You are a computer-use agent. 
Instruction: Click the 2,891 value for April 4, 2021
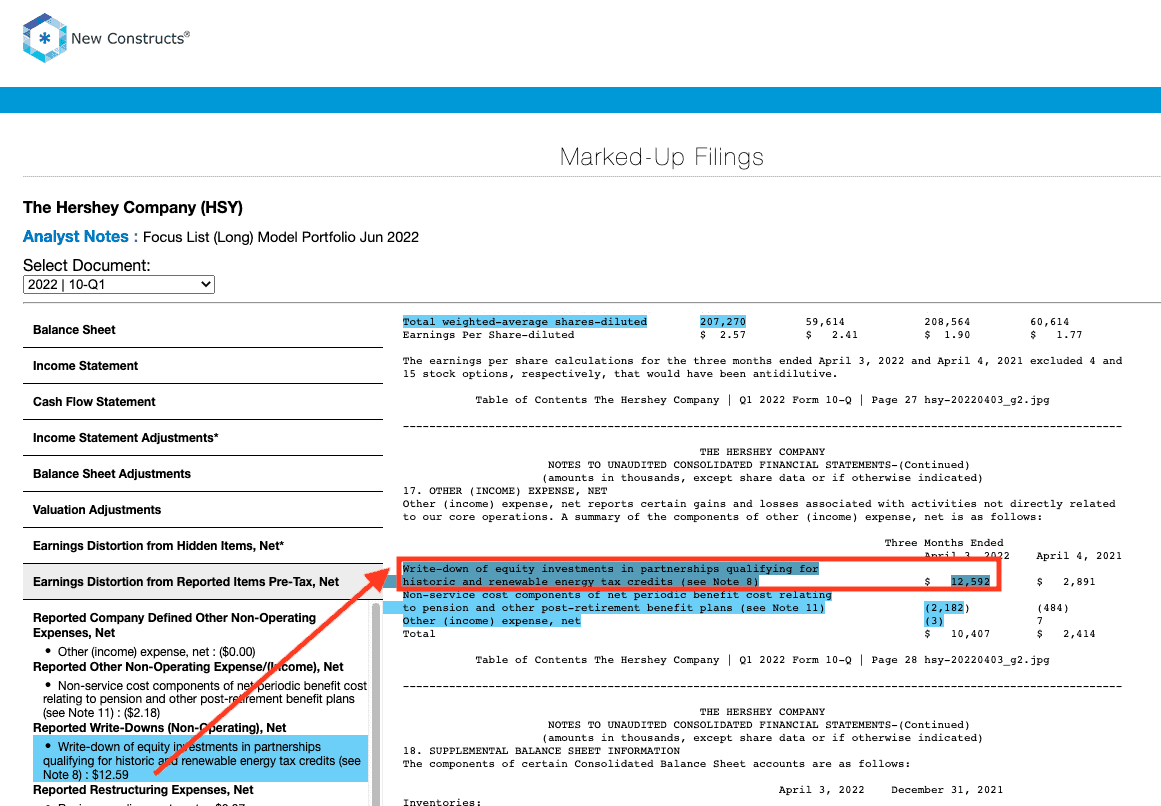click(x=1079, y=582)
